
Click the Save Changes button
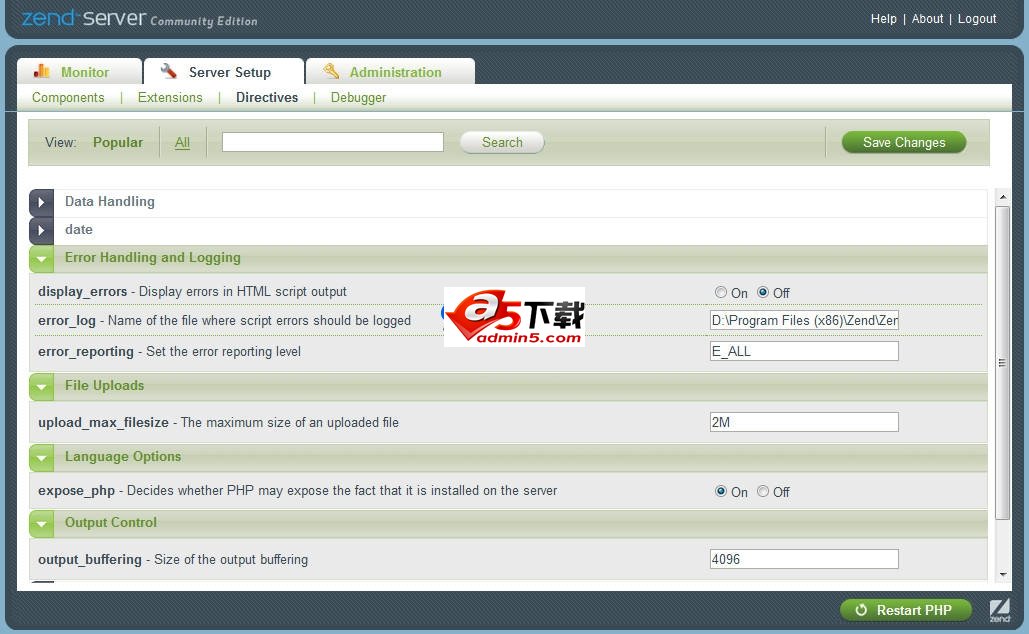[x=903, y=142]
